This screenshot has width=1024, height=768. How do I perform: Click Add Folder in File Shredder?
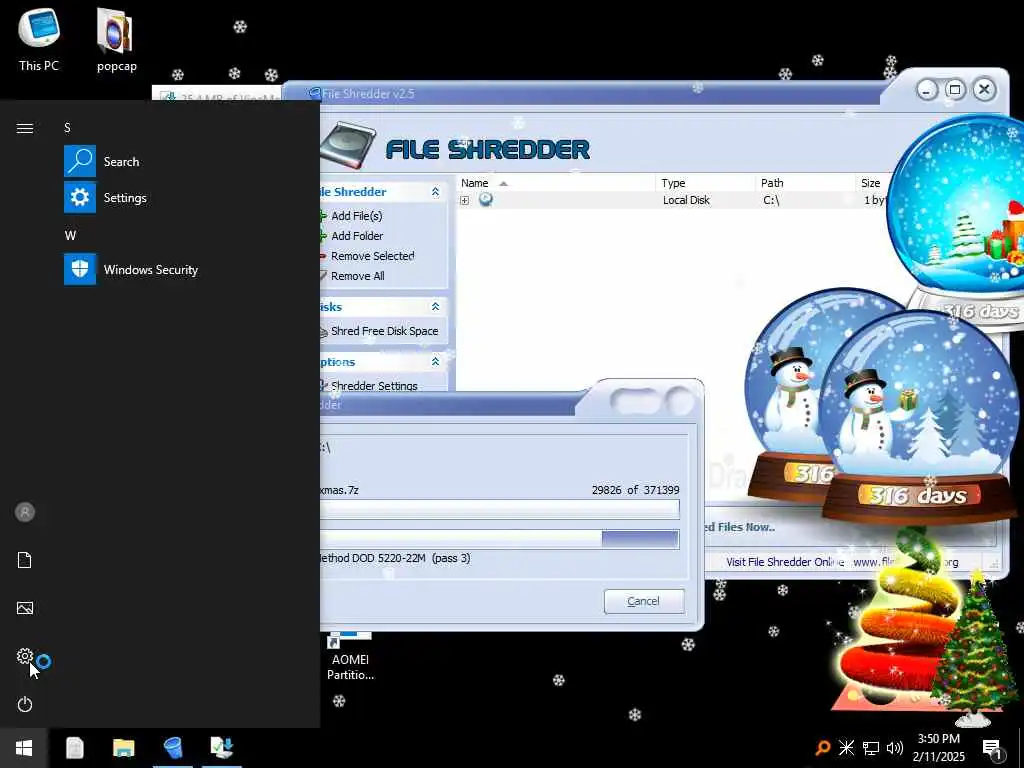pos(357,236)
